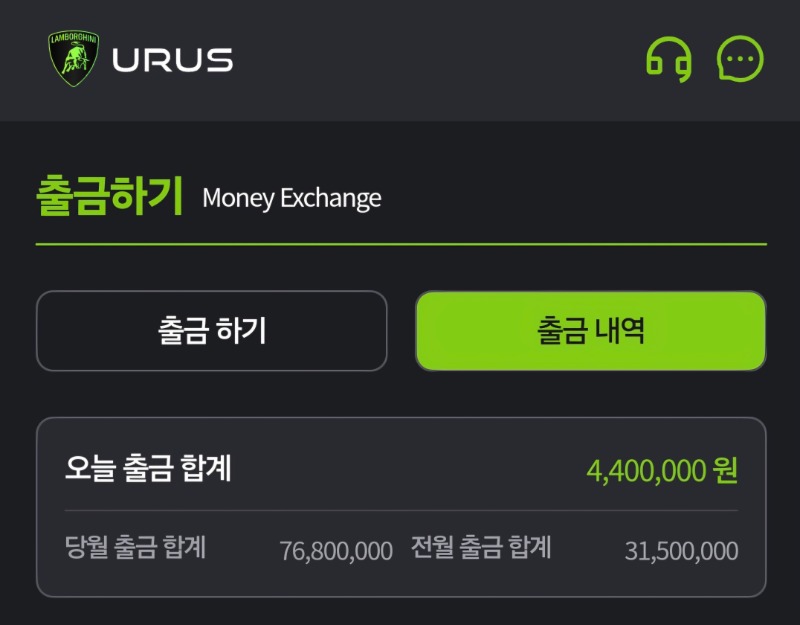Click the green divider line under the heading

401,244
